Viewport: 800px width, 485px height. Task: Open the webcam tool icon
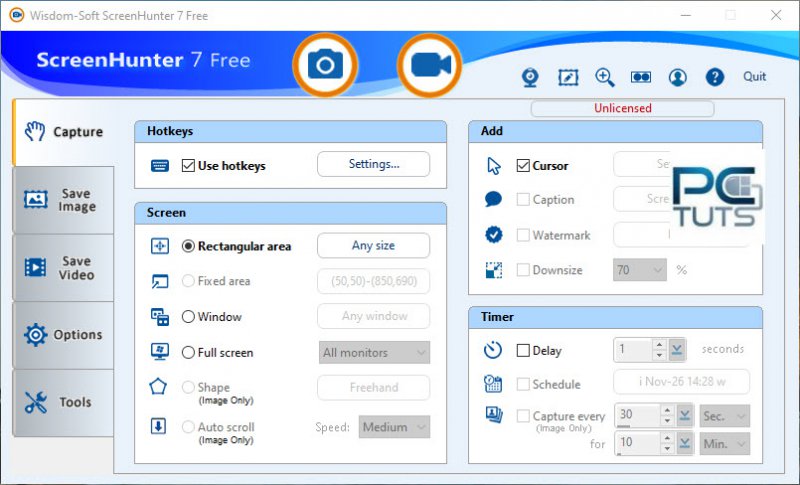(x=532, y=78)
